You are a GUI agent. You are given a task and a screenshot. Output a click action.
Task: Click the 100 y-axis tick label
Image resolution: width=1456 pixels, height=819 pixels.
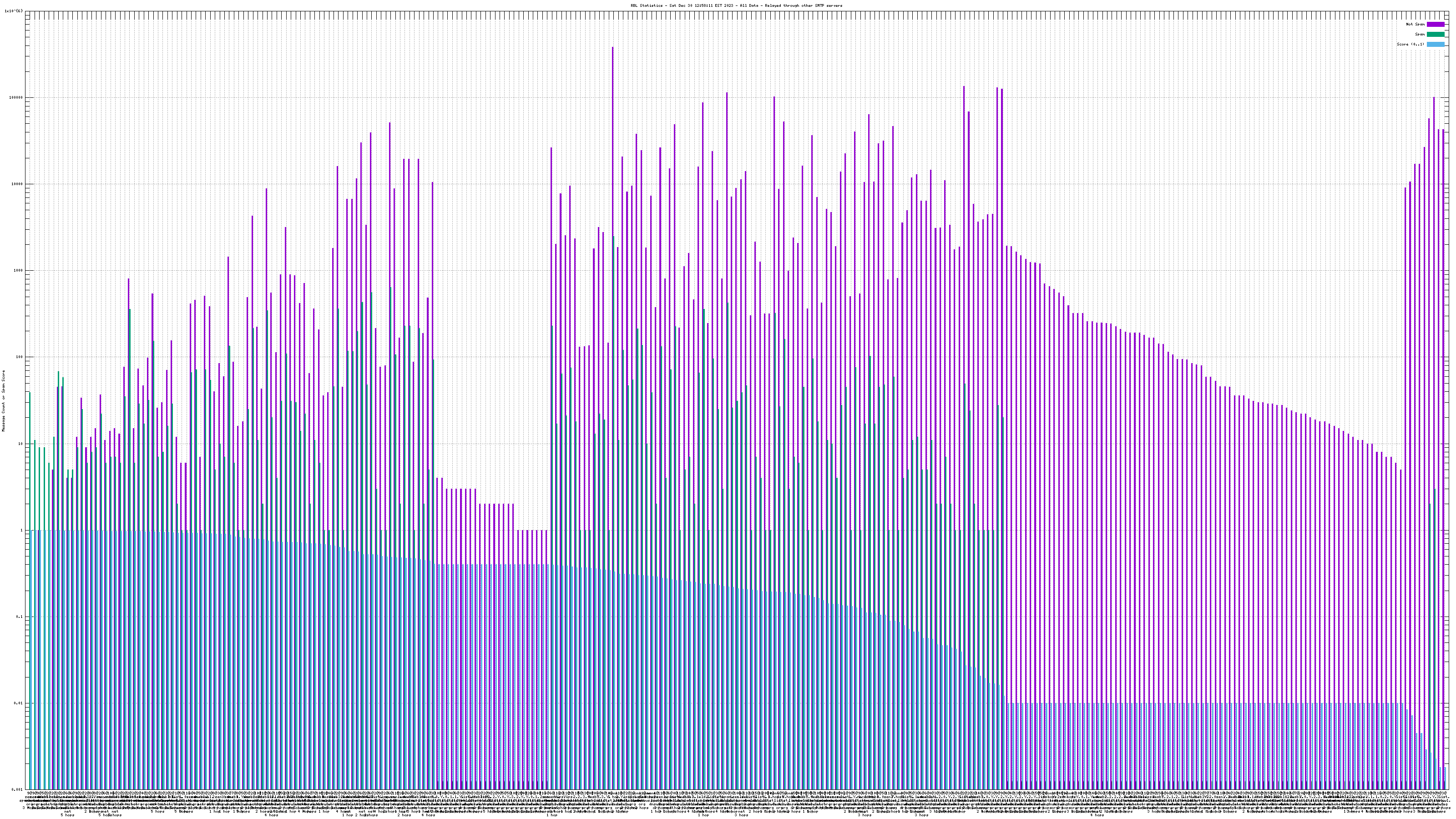tap(20, 357)
